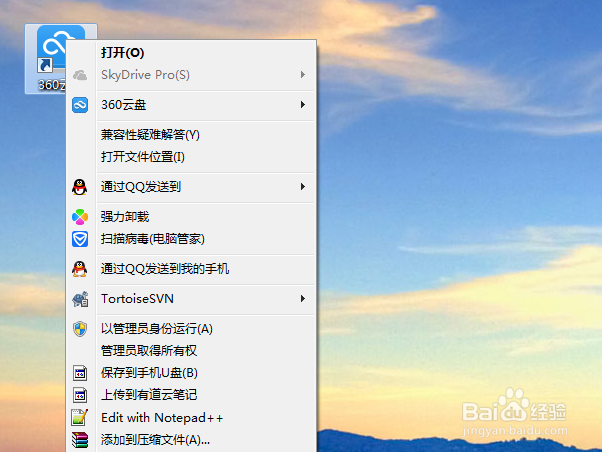Choose 保存到手机U盘(B)
This screenshot has width=602, height=452.
tap(191, 373)
